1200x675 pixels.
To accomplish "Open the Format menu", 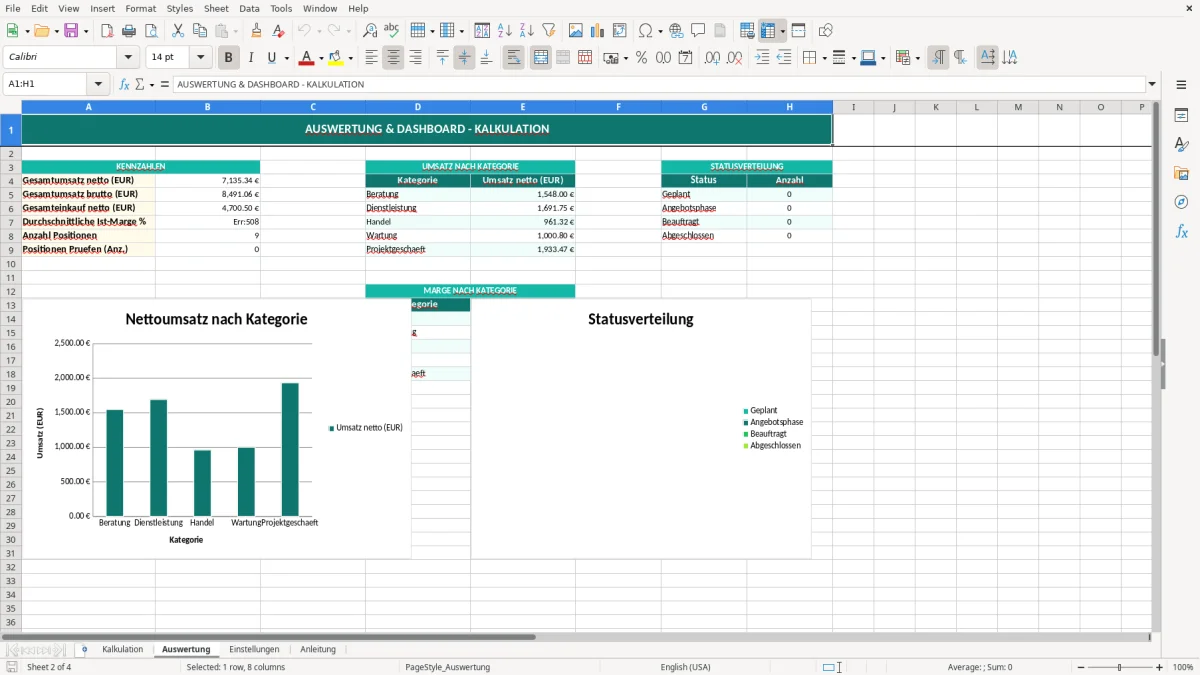I will click(141, 8).
